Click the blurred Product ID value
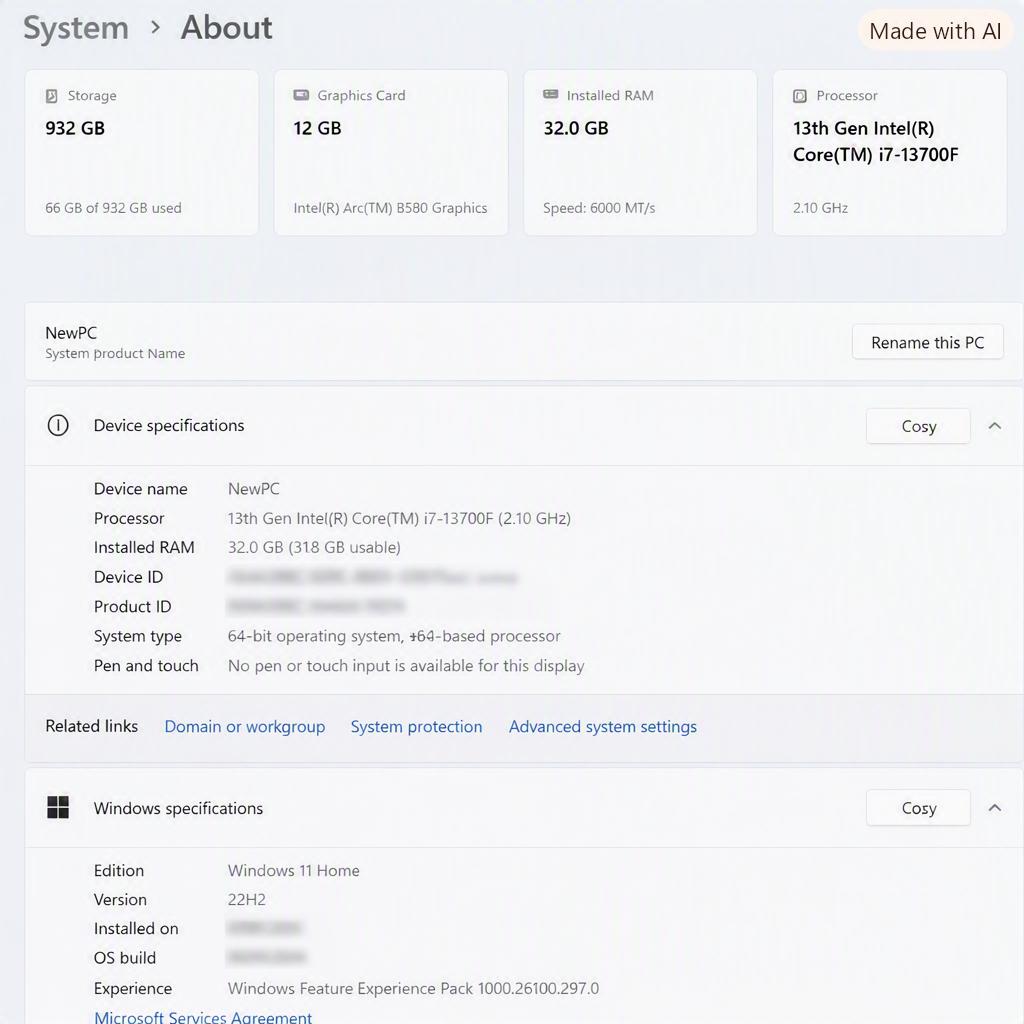1024x1024 pixels. coord(316,607)
